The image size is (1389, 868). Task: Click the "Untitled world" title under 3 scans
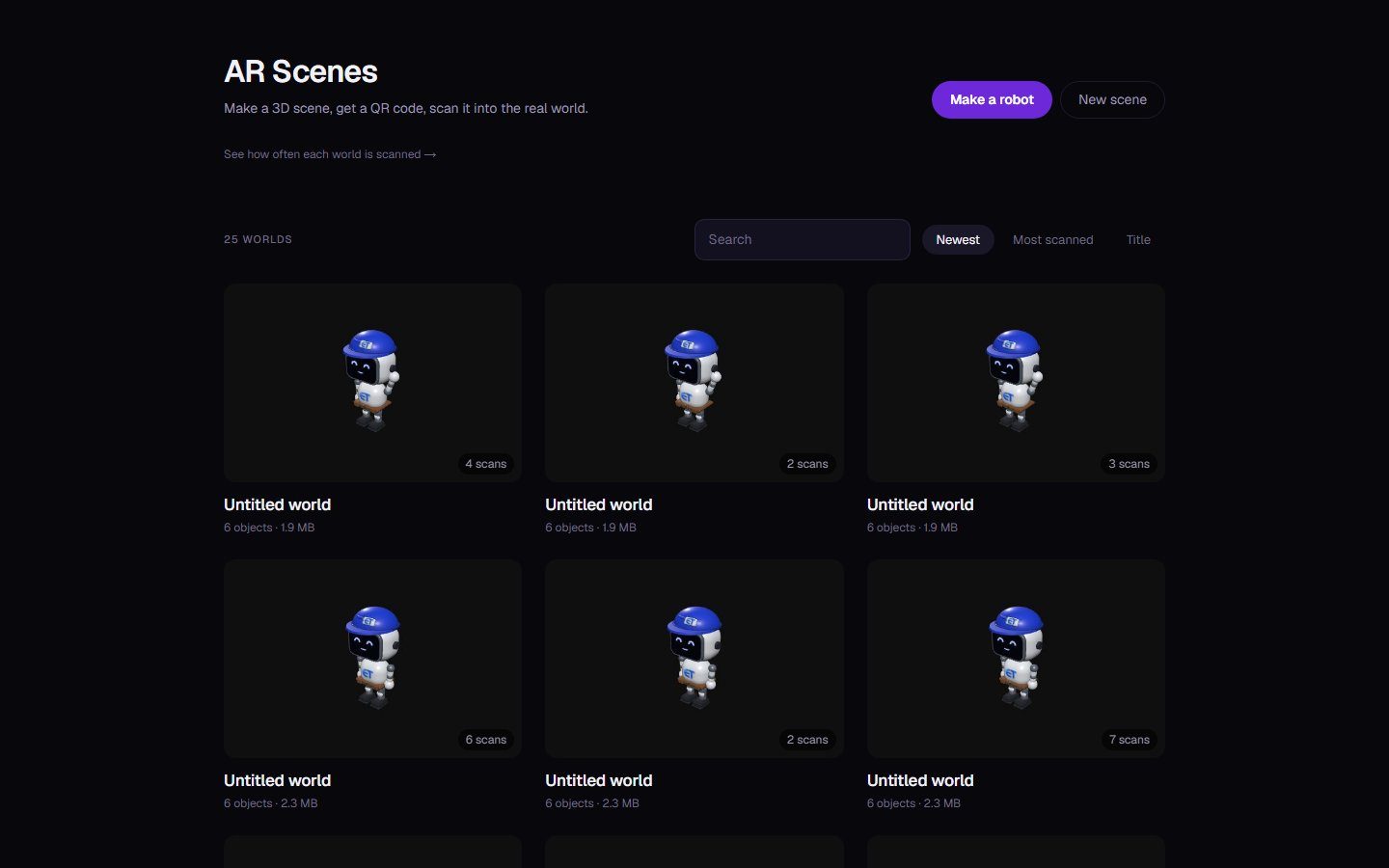tap(920, 504)
